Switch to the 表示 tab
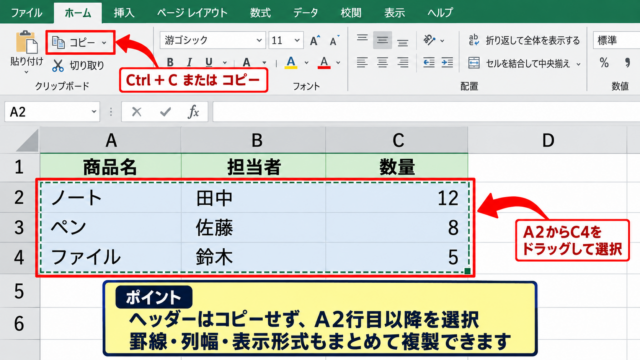 [394, 13]
